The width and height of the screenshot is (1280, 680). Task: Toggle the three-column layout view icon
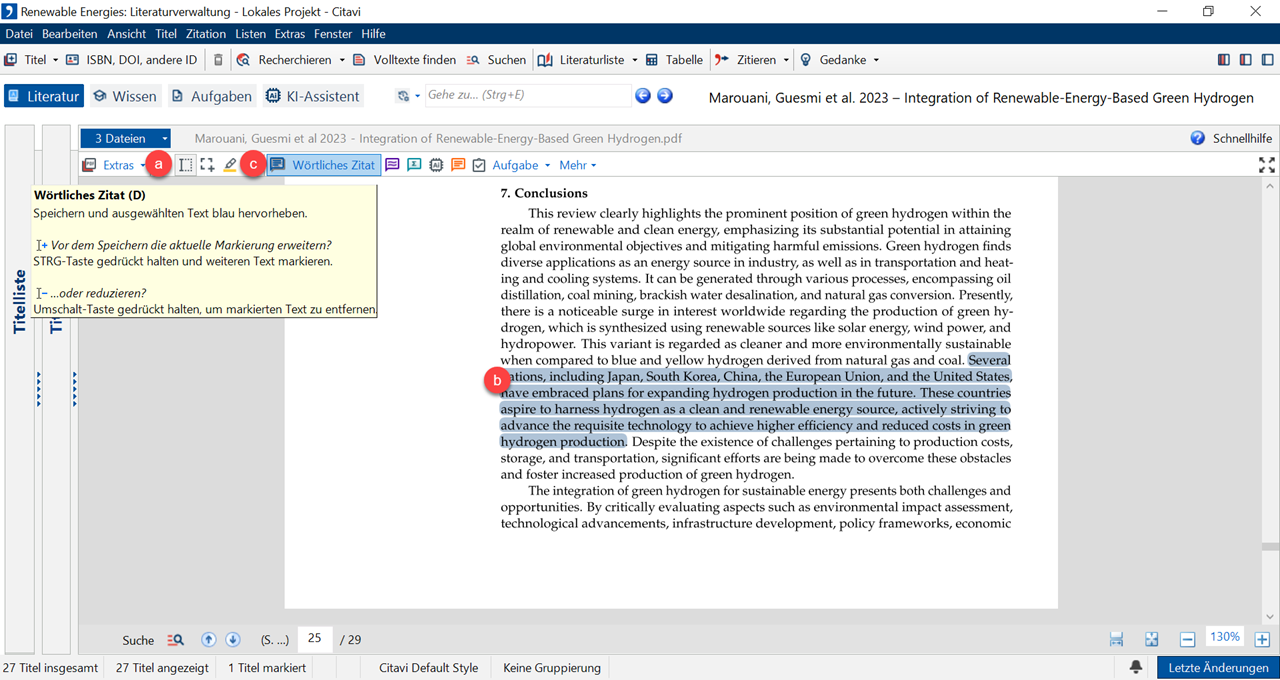coord(1223,60)
